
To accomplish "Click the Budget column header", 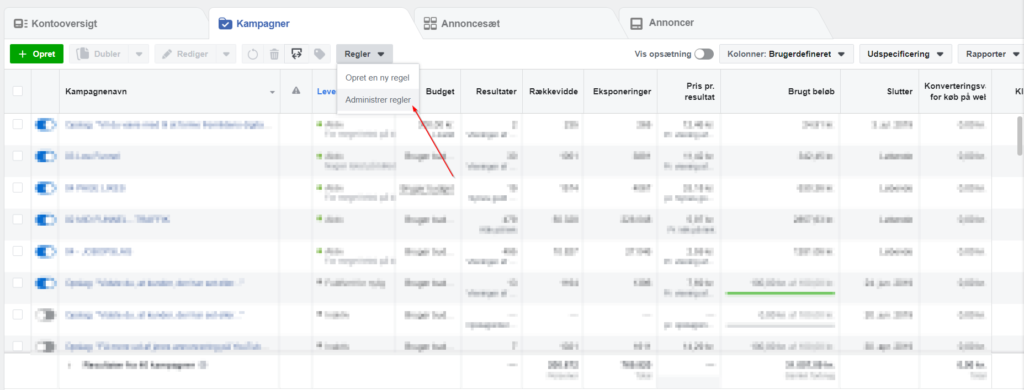I will point(440,92).
